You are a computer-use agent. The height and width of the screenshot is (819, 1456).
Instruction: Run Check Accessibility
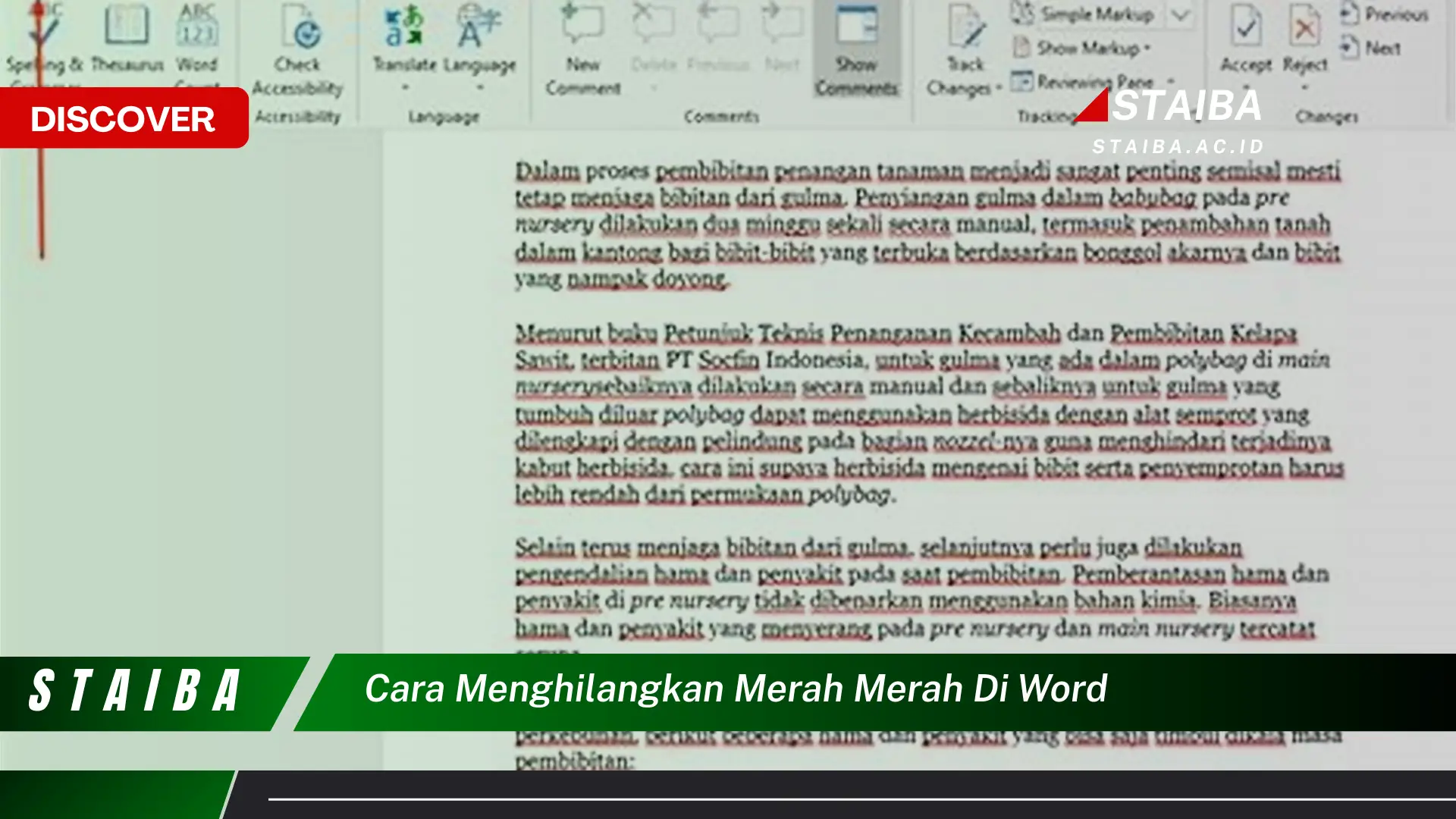[x=298, y=52]
